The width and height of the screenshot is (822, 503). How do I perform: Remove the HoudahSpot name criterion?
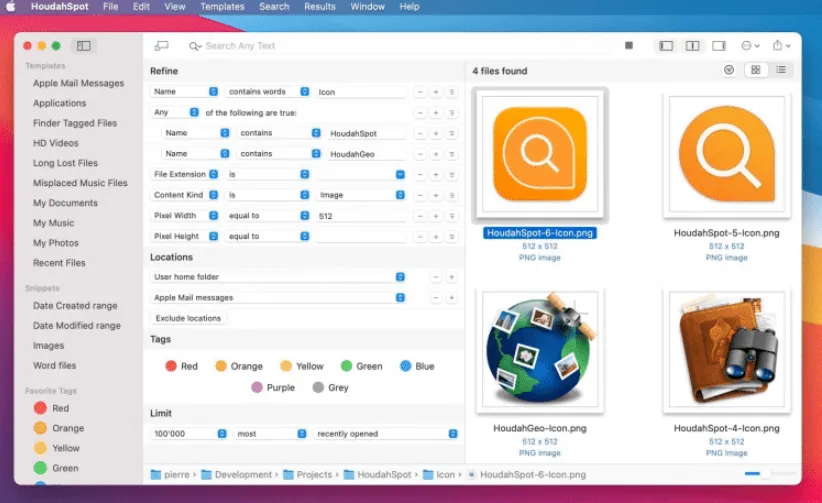[x=420, y=133]
